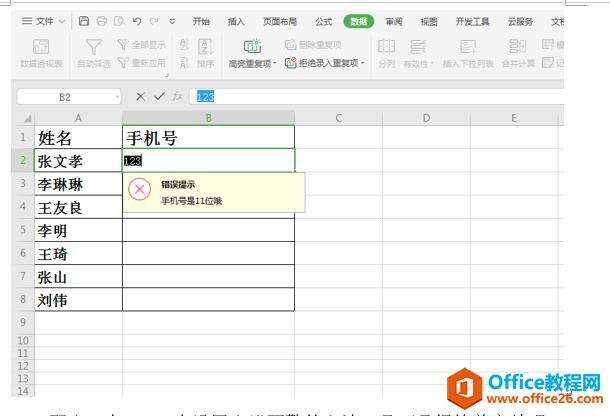Click the undo arrow icon
Viewport: 610px width, 416px height.
point(136,20)
